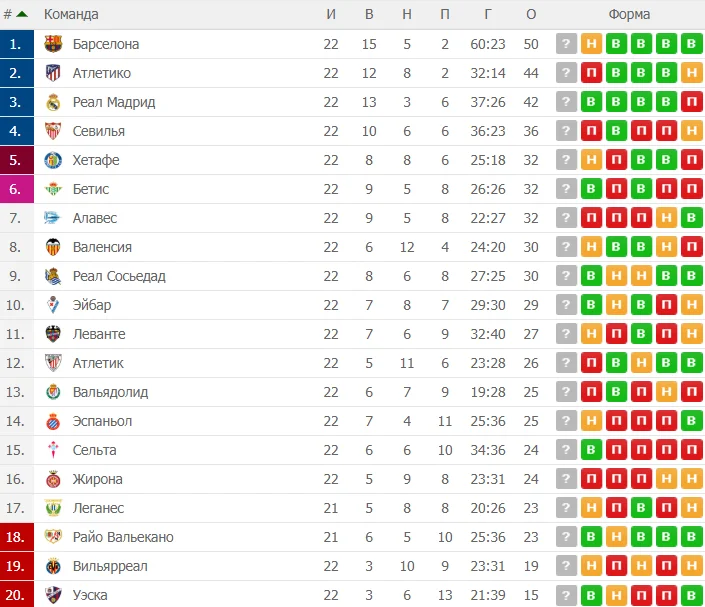The image size is (705, 607).
Task: Click the Getafe club crest icon
Action: click(53, 160)
